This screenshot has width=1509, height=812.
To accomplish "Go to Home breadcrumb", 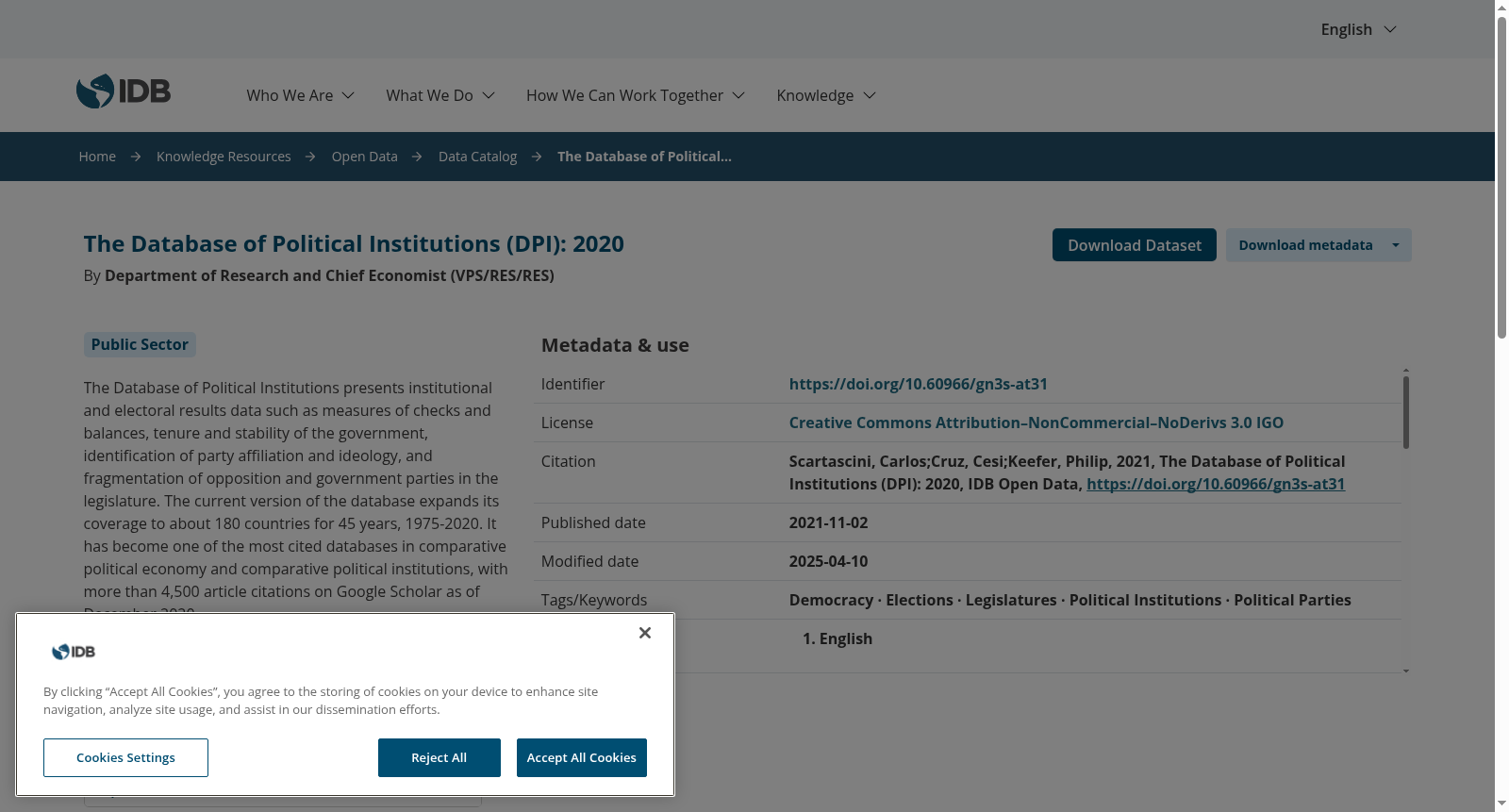I will [97, 157].
